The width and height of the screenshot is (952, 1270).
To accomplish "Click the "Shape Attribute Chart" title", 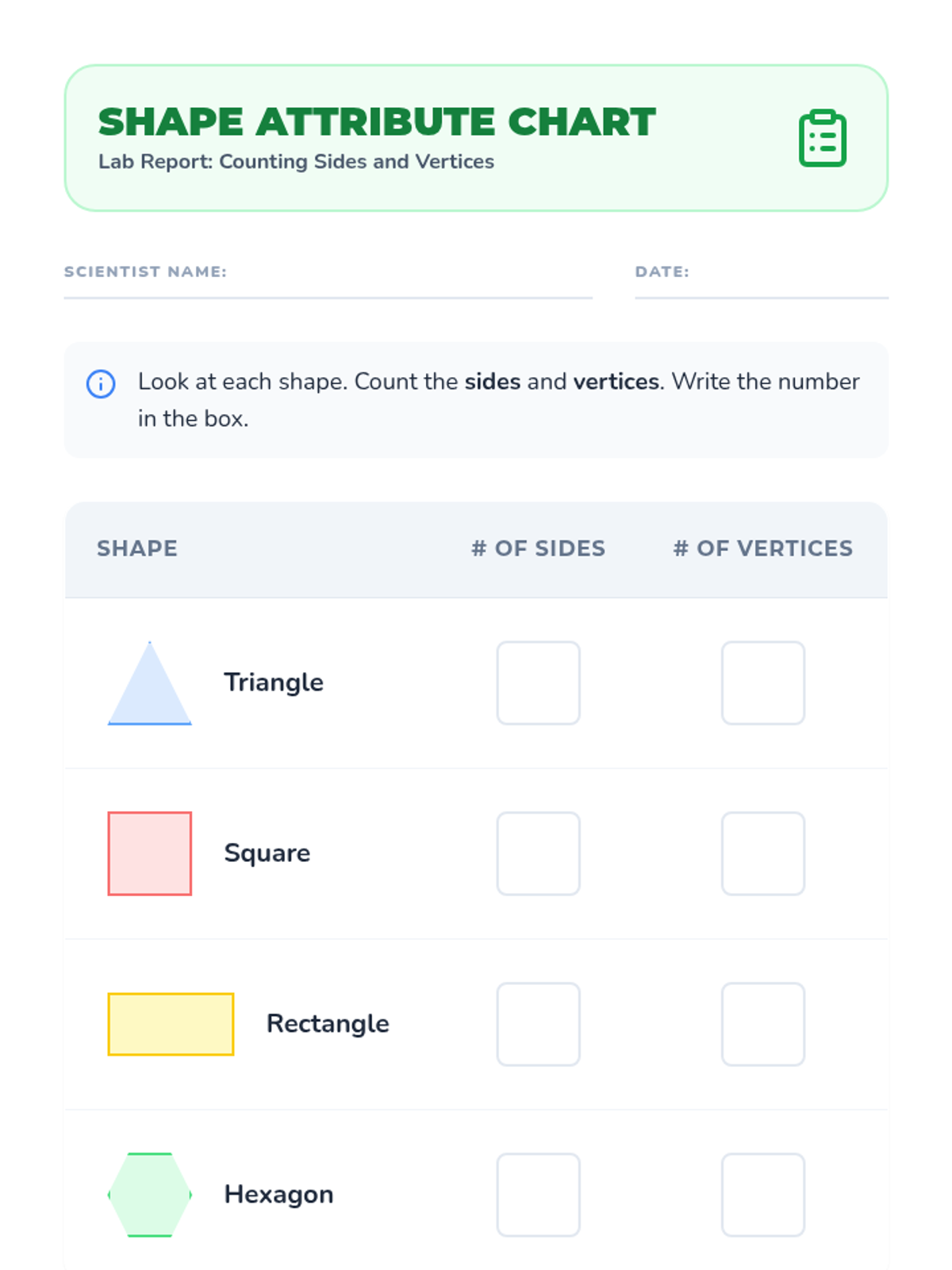I will point(377,122).
